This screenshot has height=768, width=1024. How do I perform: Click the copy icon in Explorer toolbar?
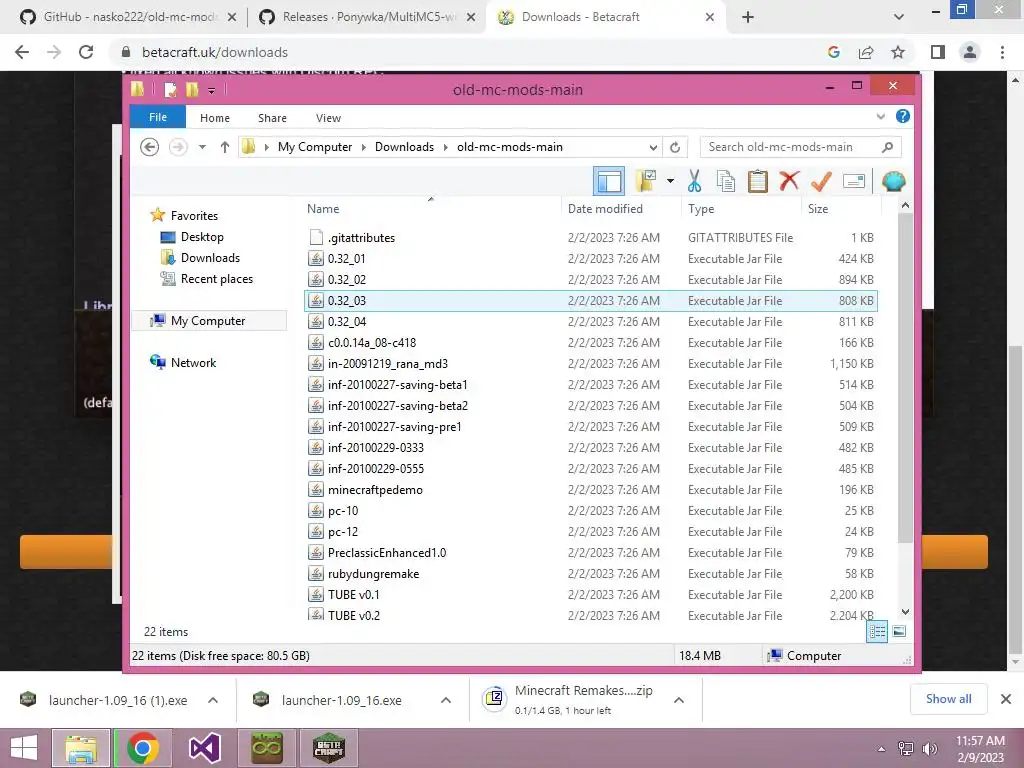coord(726,181)
